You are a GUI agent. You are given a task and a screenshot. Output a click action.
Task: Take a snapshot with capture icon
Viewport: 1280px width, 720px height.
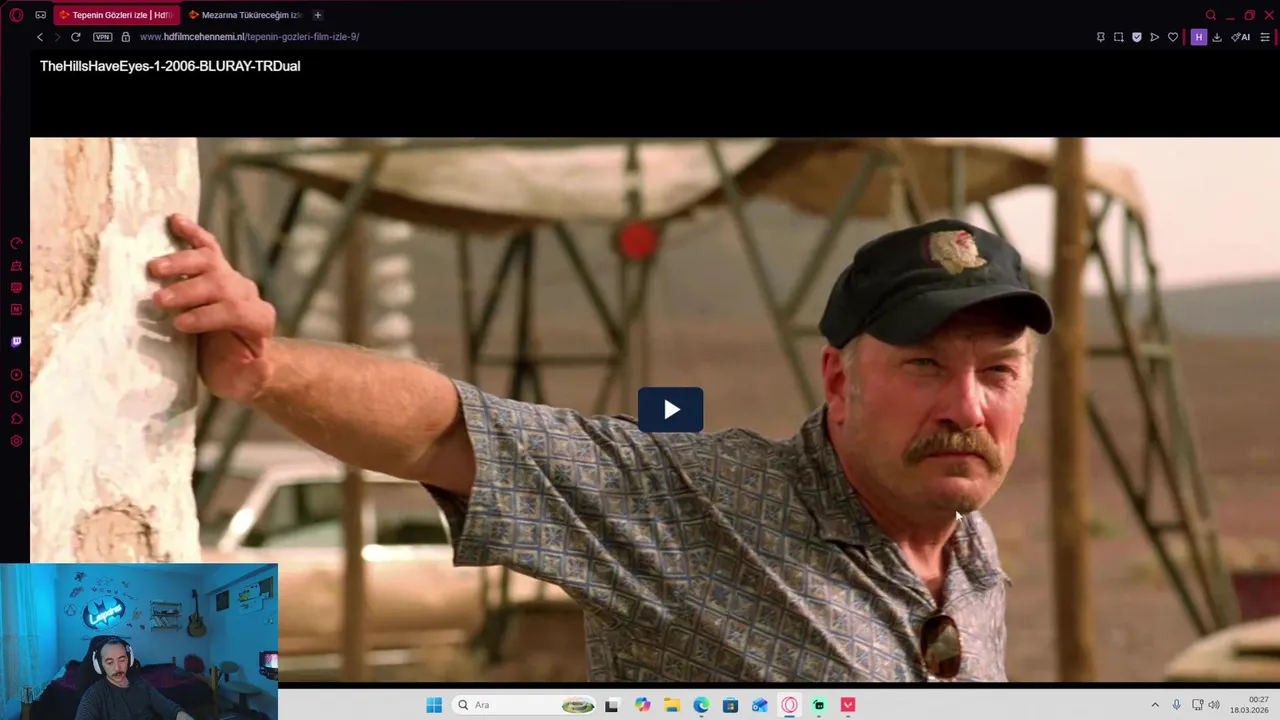tap(1119, 37)
